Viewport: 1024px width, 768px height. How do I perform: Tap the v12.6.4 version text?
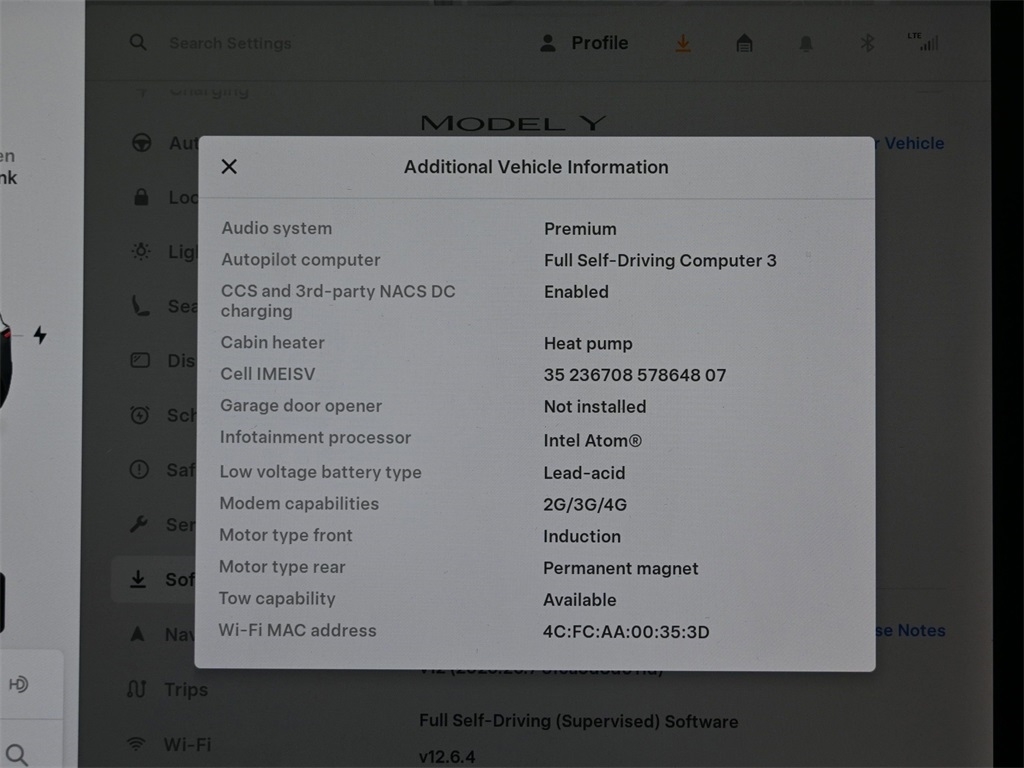point(447,757)
